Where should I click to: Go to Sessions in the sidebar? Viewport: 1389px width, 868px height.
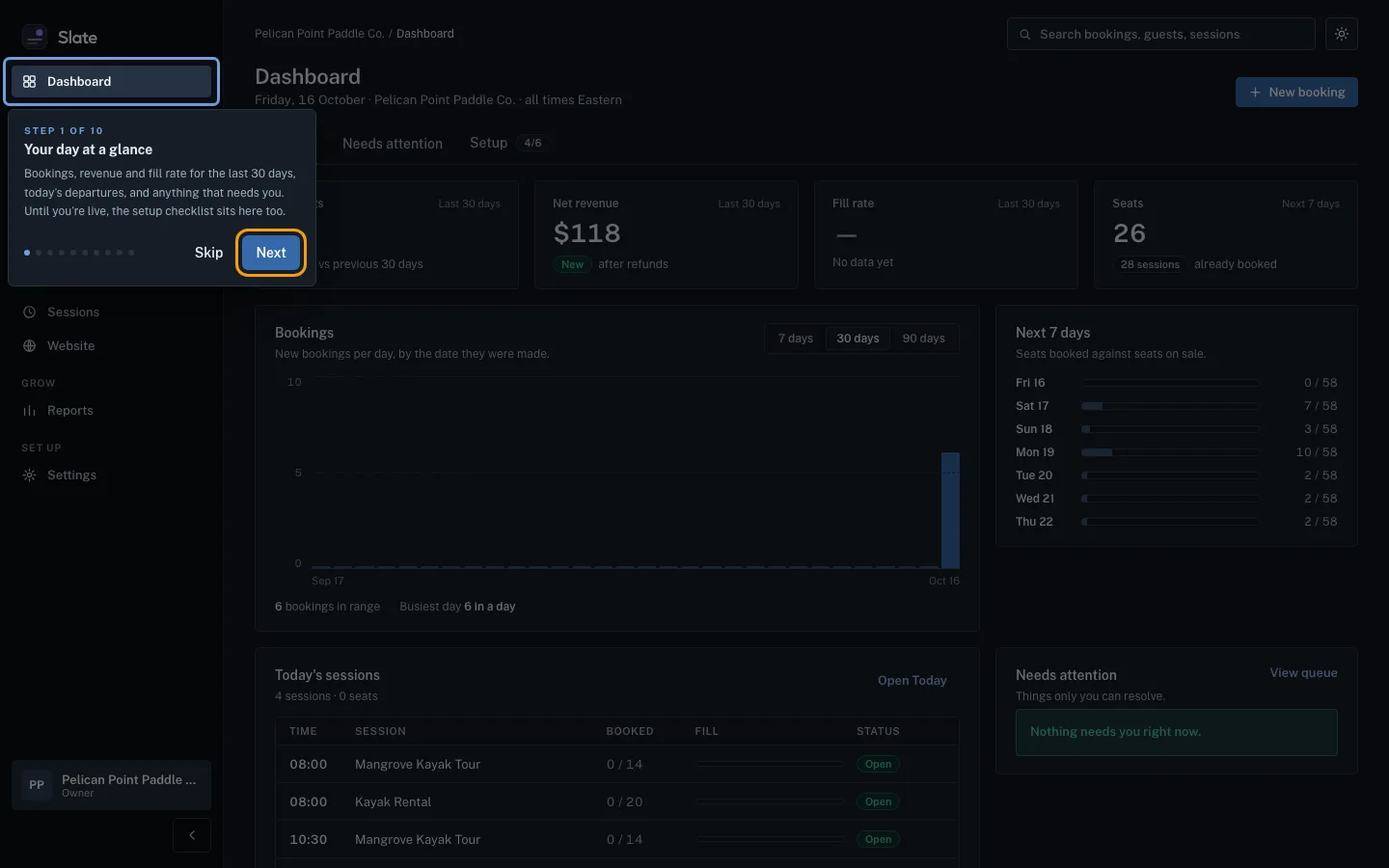click(x=112, y=312)
